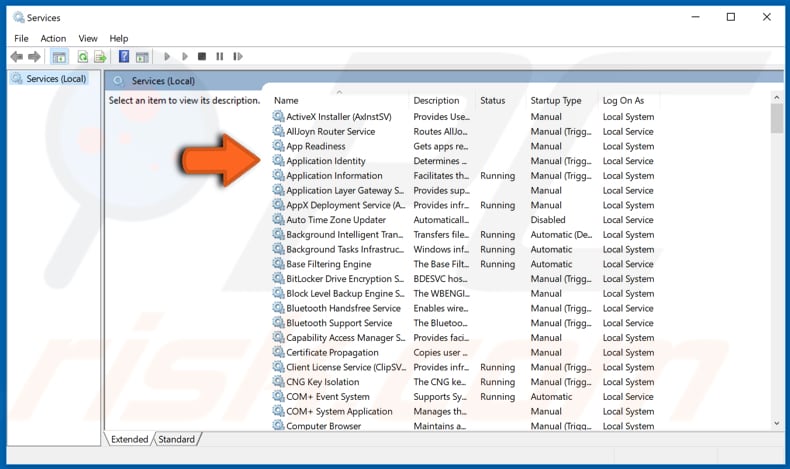The image size is (790, 469).
Task: Click Disabled startup type for Auto Time Zone
Action: pyautogui.click(x=548, y=220)
